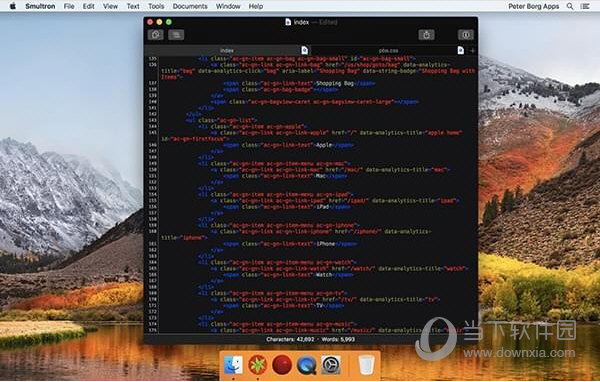This screenshot has height=382, width=600.
Task: Open the Help menu
Action: (256, 6)
